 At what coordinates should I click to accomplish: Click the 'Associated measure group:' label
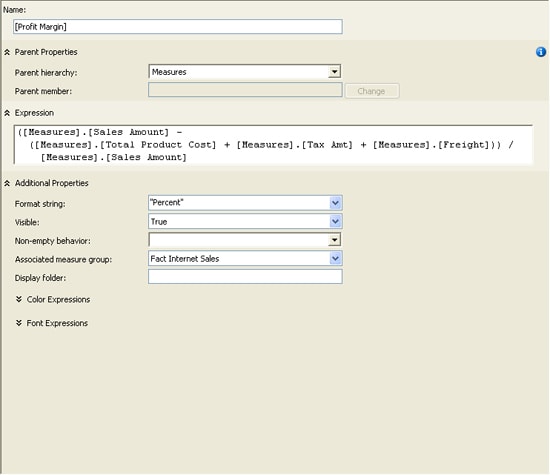tap(63, 260)
